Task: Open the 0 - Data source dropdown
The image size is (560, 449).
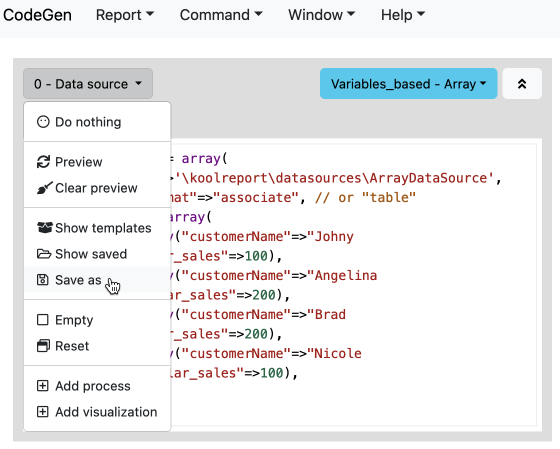Action: pos(88,84)
